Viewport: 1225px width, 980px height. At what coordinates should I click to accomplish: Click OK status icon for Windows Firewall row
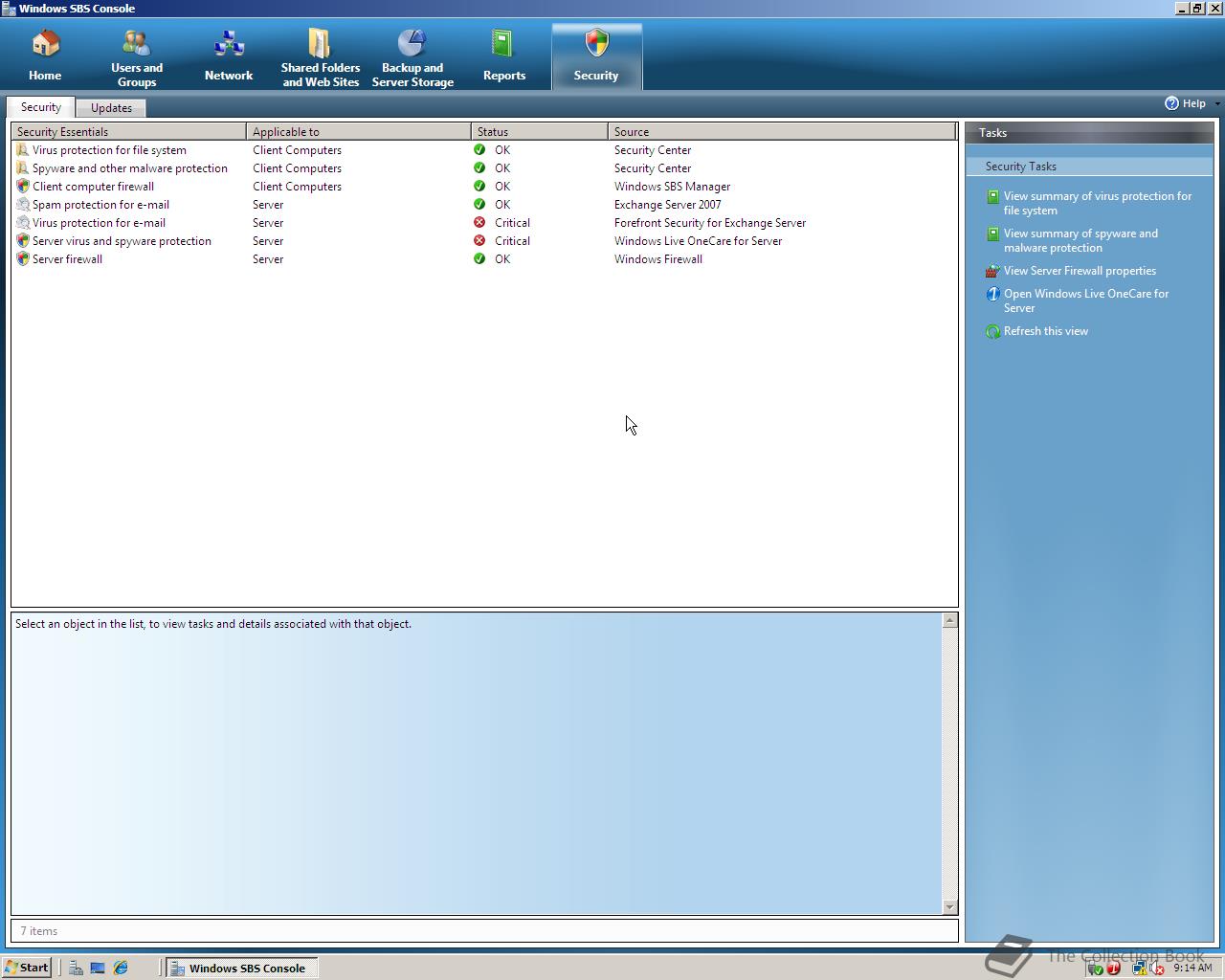click(x=479, y=259)
